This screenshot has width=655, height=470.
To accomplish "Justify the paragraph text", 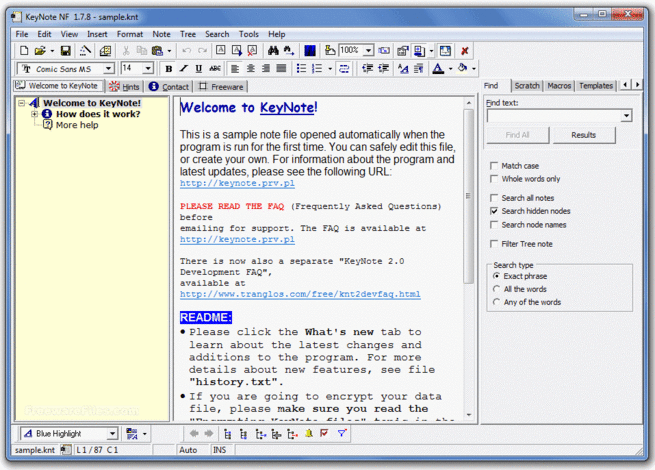I will coord(281,69).
